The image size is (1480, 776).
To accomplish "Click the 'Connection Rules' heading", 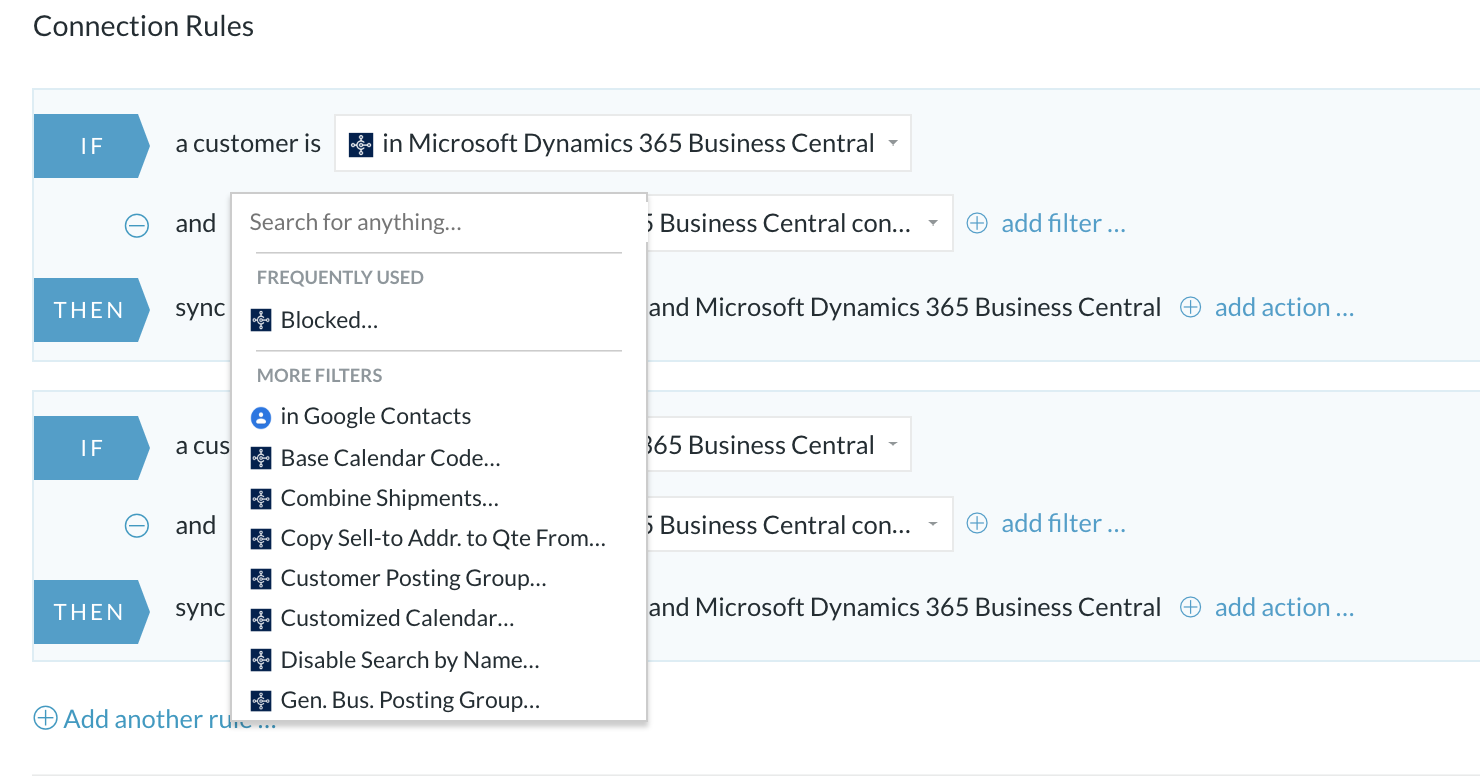I will point(143,26).
